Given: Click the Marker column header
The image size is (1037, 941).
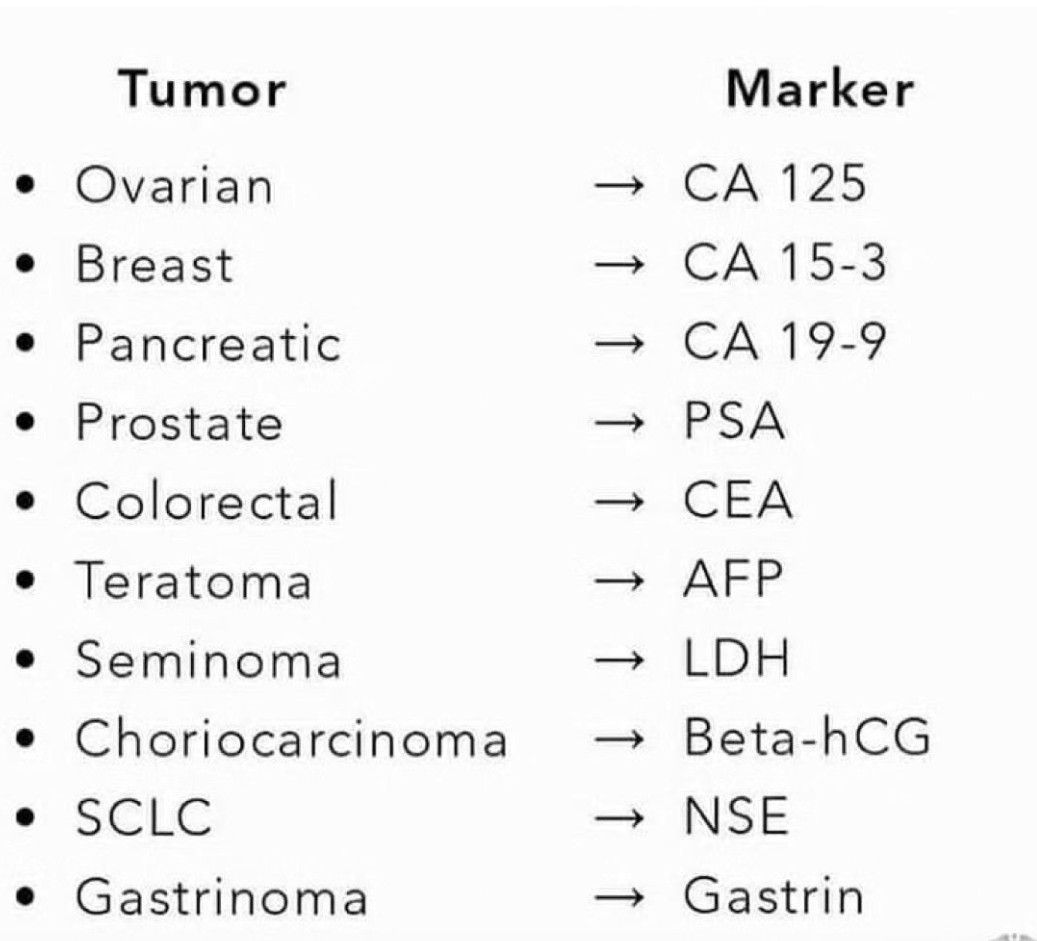Looking at the screenshot, I should pos(819,90).
